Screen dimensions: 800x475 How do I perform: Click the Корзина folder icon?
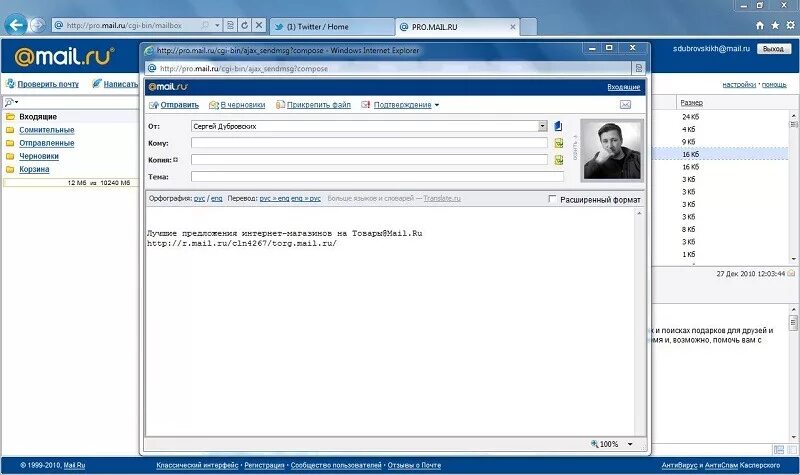10,169
